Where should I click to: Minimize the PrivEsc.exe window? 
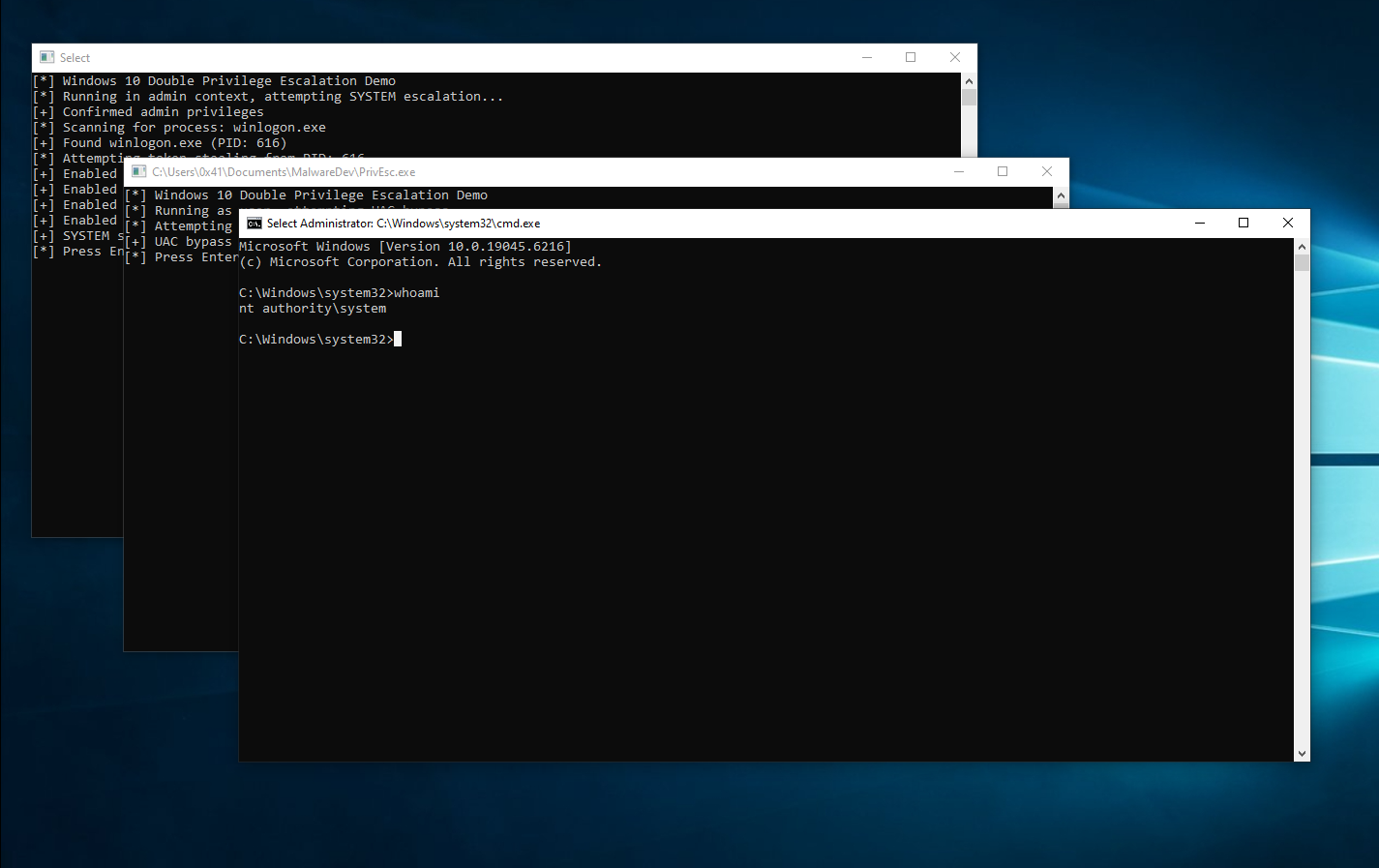(959, 171)
